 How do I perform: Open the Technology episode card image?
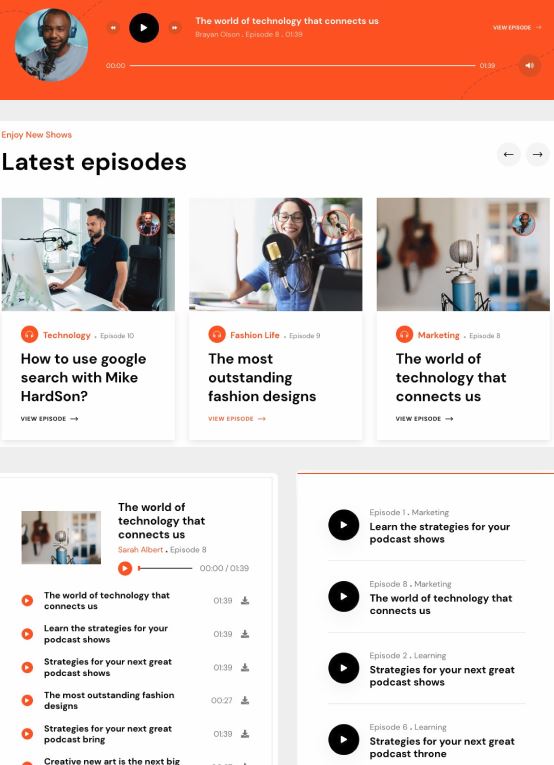[88, 254]
